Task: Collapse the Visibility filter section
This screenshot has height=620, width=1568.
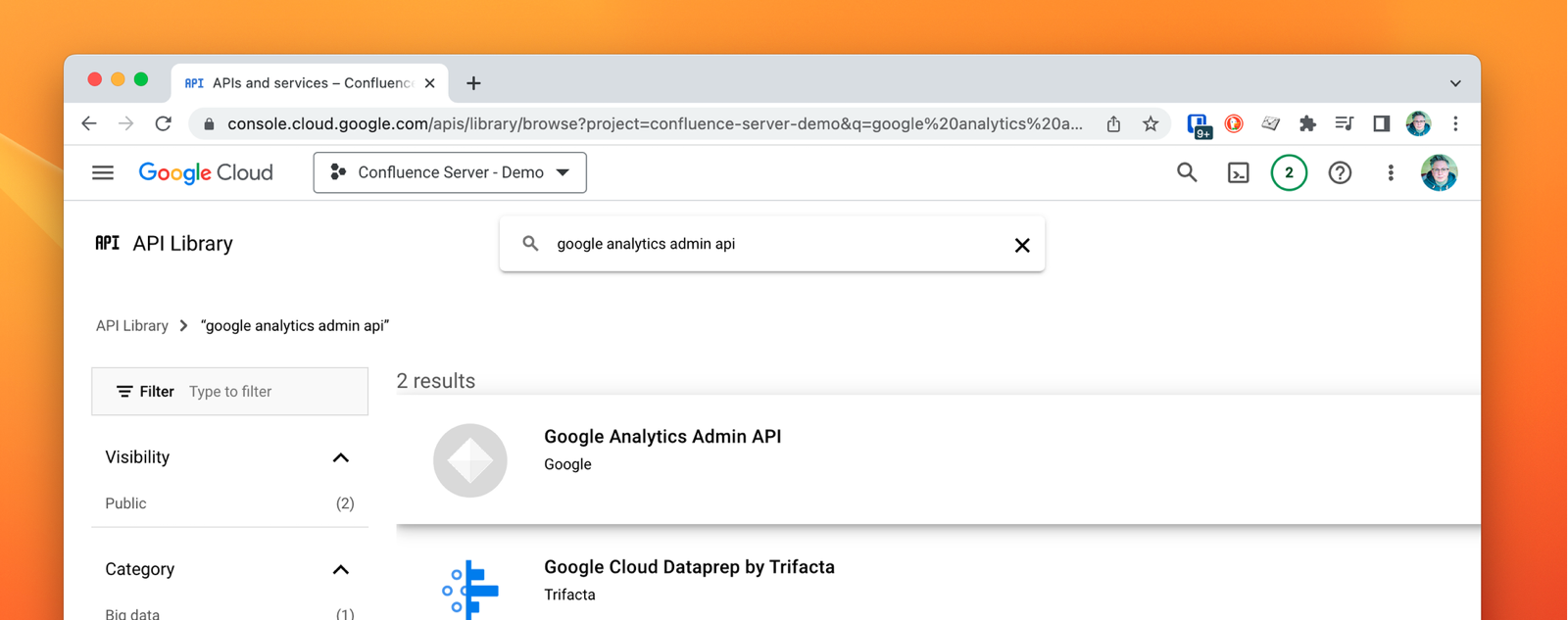Action: pos(340,457)
